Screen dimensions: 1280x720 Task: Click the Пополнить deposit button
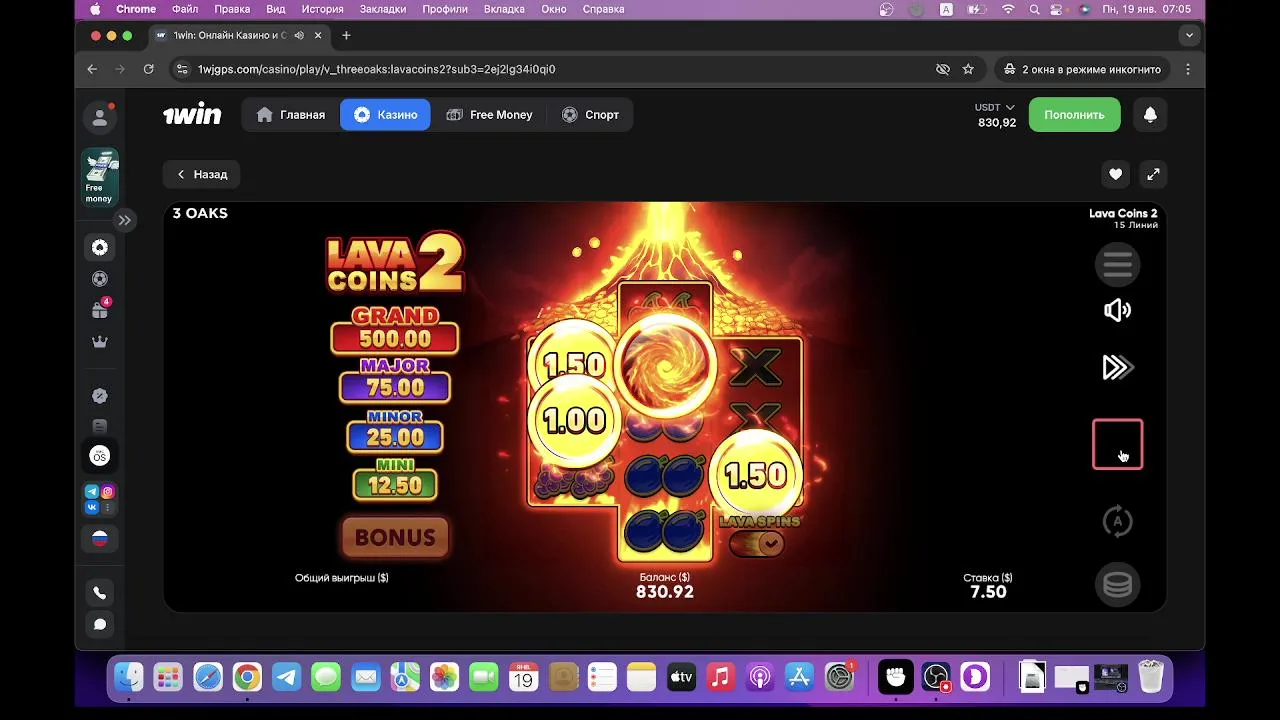pyautogui.click(x=1074, y=115)
